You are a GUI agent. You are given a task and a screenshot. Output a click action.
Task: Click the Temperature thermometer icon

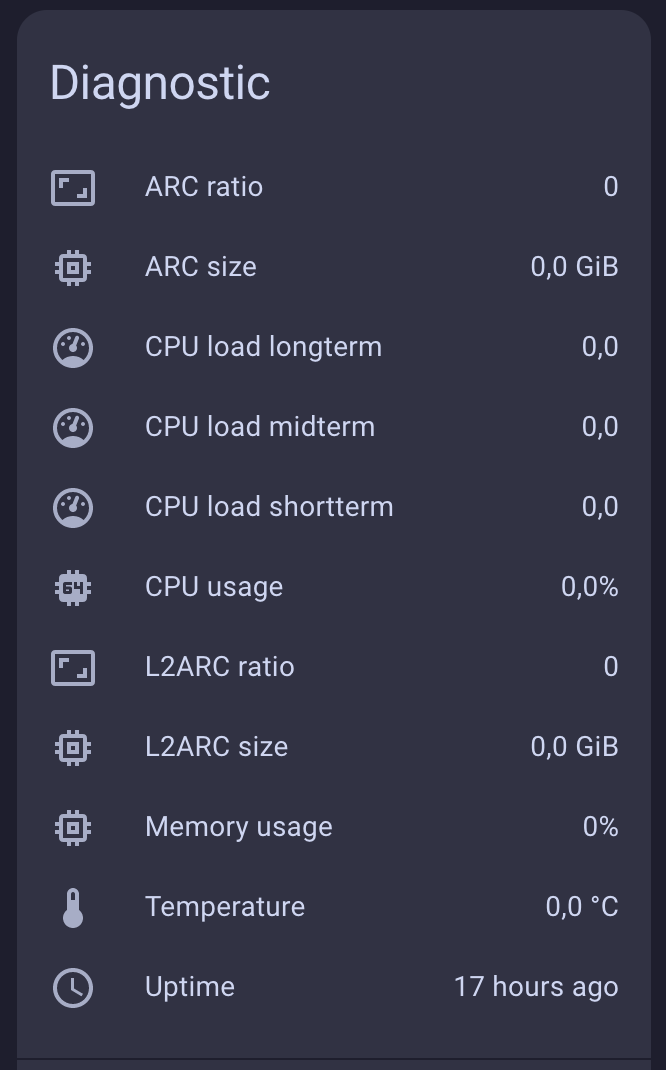click(x=72, y=907)
